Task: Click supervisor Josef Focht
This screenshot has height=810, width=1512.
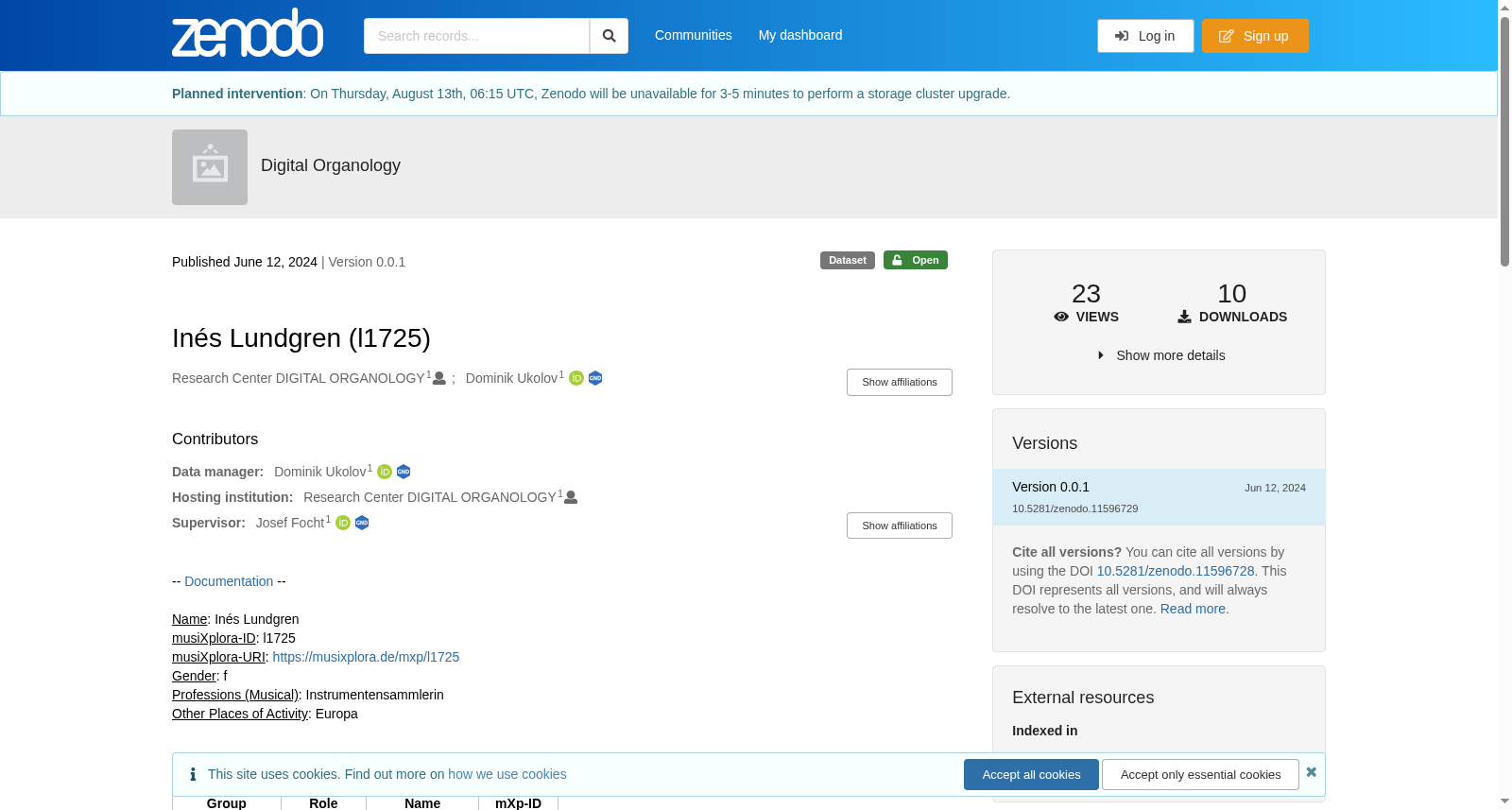Action: tap(290, 523)
